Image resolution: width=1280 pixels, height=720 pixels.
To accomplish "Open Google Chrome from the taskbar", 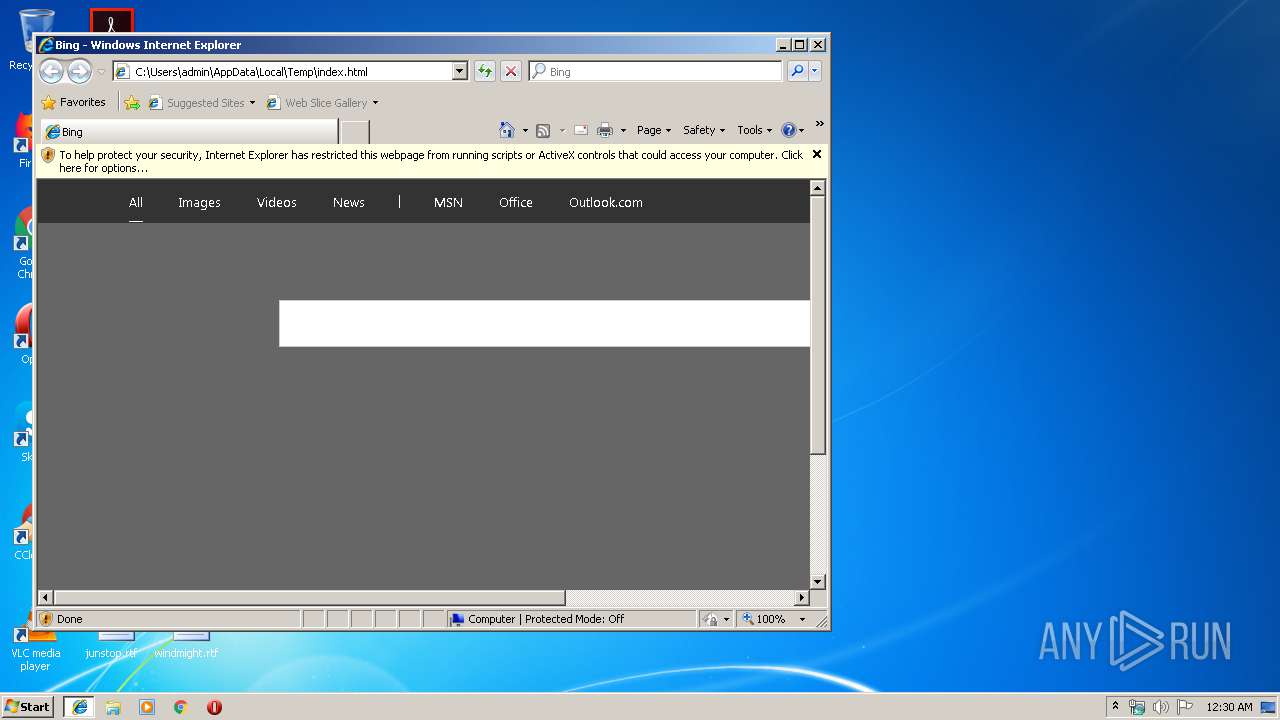I will [x=181, y=707].
